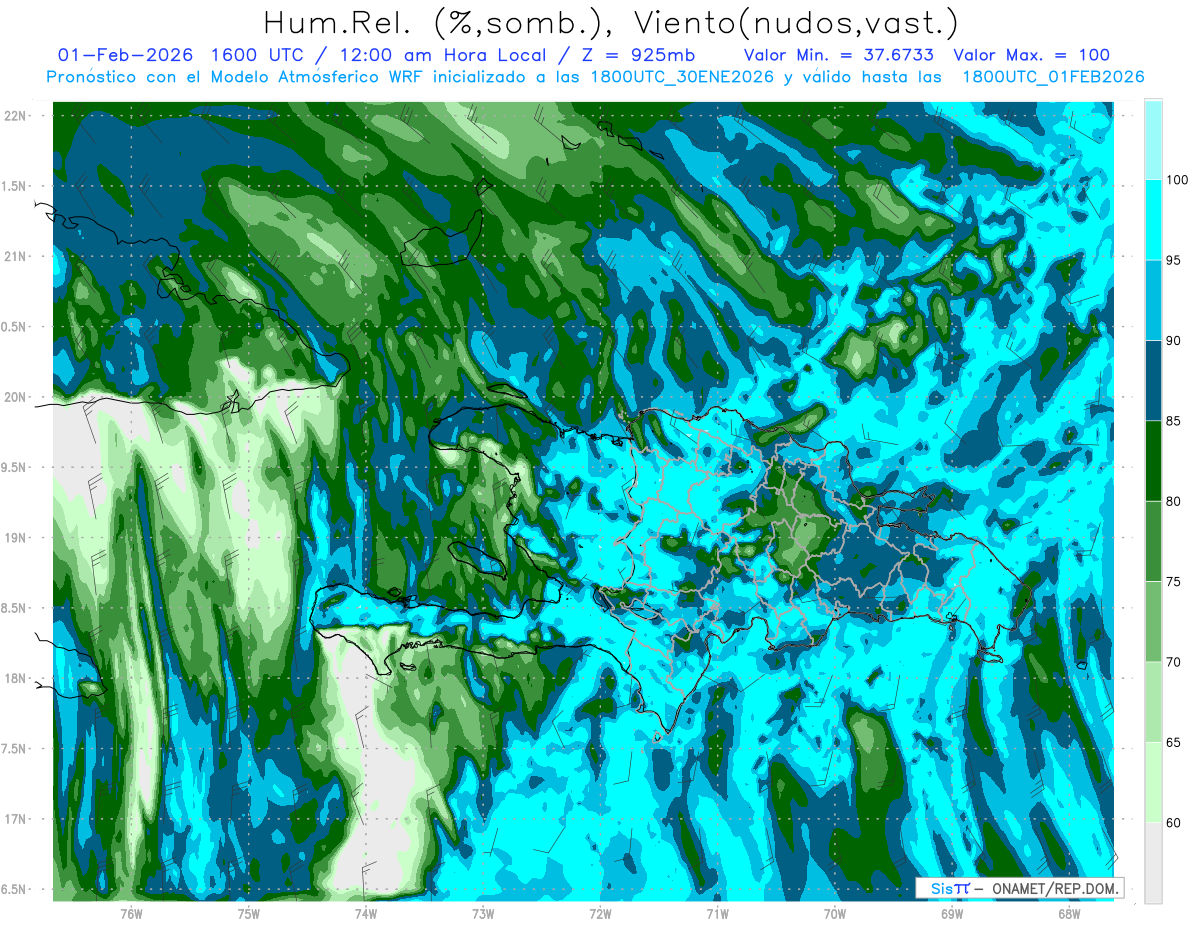The width and height of the screenshot is (1200, 927).
Task: Click the '20N' latitude label
Action: (16, 397)
